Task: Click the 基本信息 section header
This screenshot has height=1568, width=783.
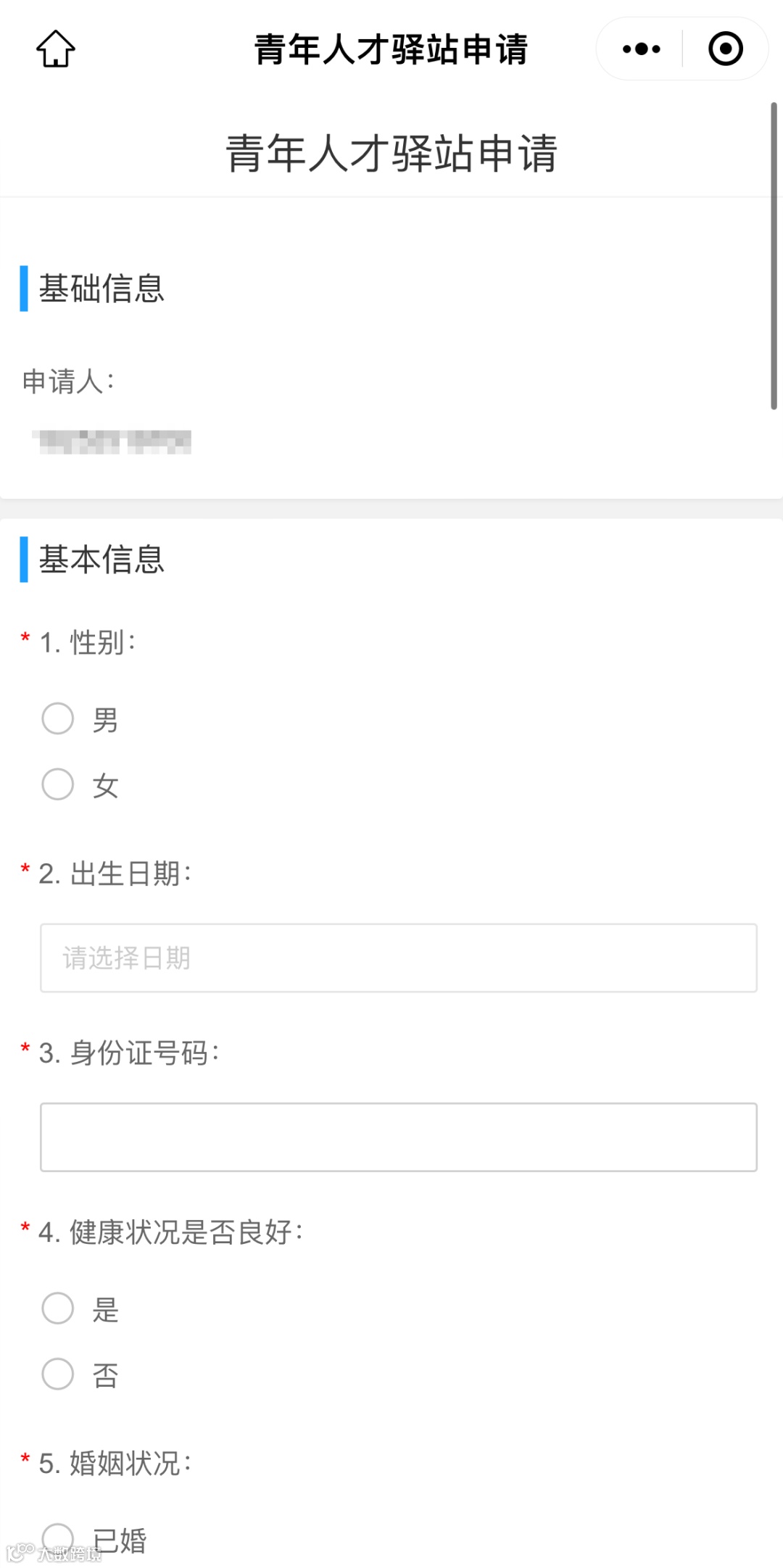Action: click(101, 560)
